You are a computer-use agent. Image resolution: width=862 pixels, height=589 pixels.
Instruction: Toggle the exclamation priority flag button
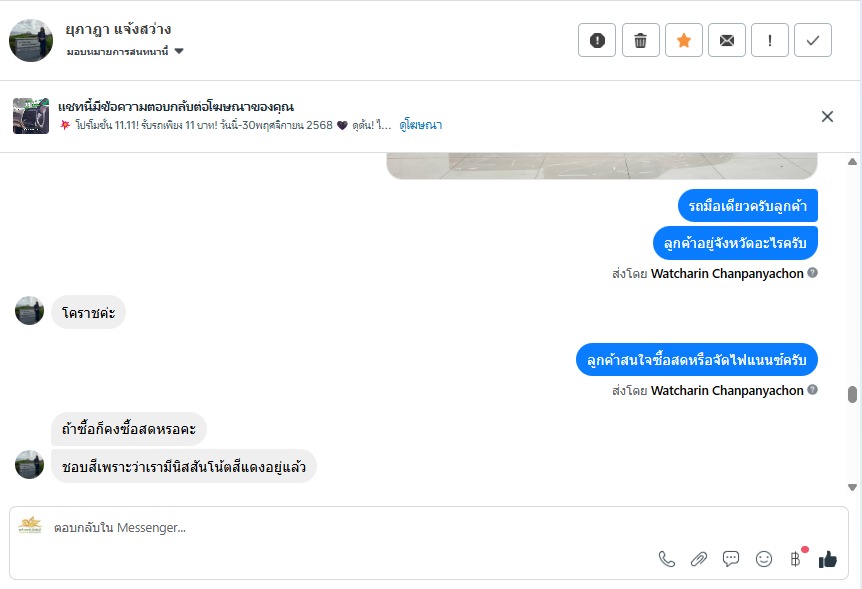pos(770,40)
